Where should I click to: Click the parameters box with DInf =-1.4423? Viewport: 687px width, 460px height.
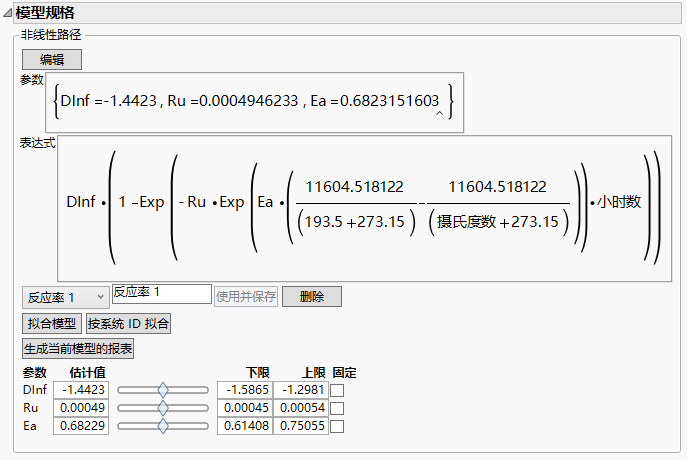(255, 103)
